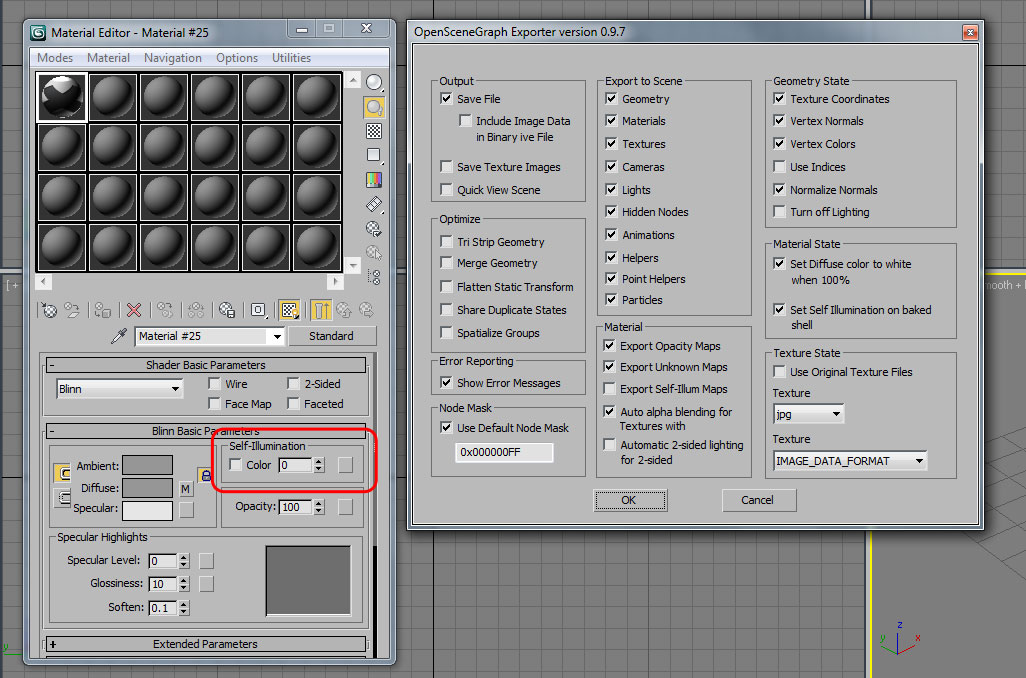Enable Export Self-Illum Maps checkbox

click(x=609, y=389)
